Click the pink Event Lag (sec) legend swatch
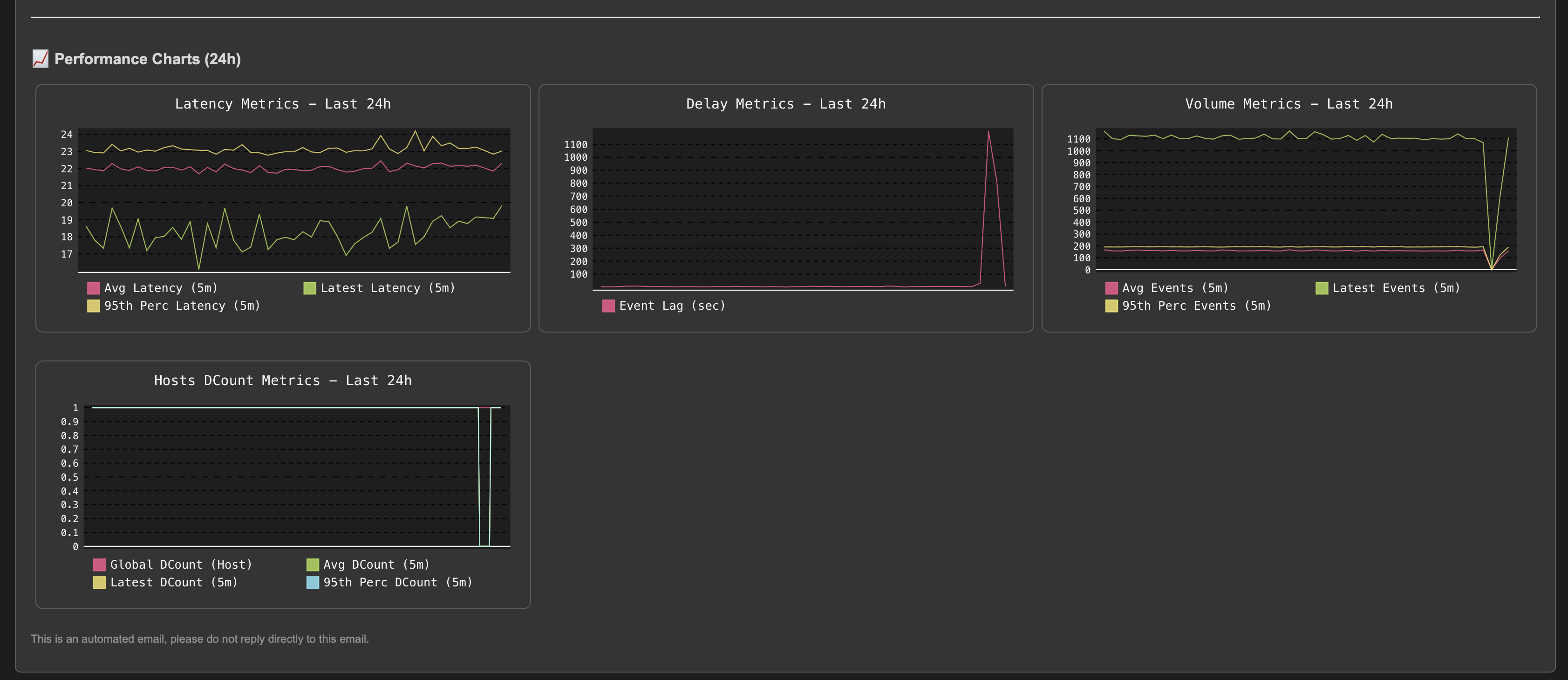Image resolution: width=1568 pixels, height=680 pixels. [608, 306]
